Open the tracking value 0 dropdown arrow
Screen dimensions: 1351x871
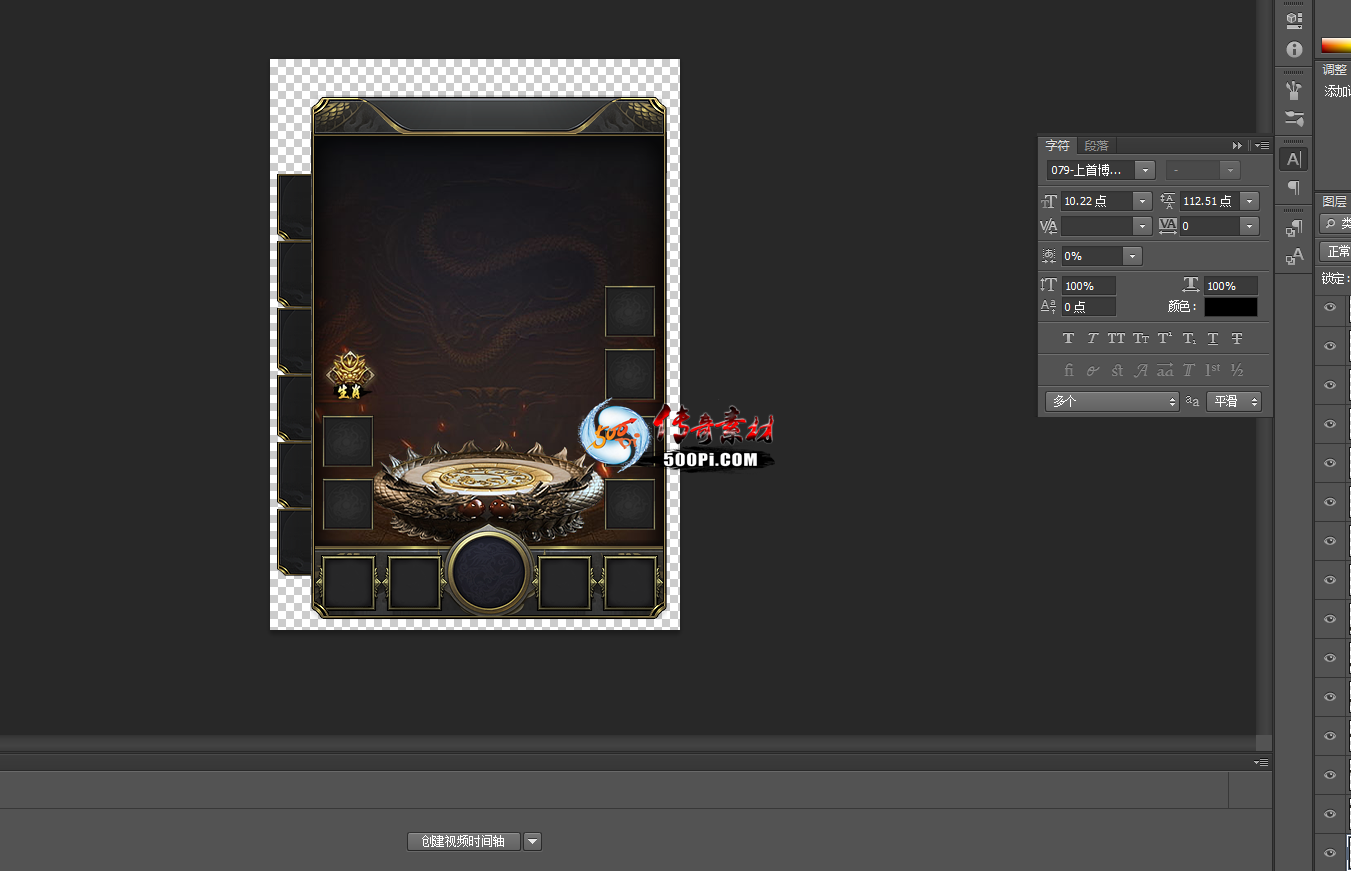1249,227
